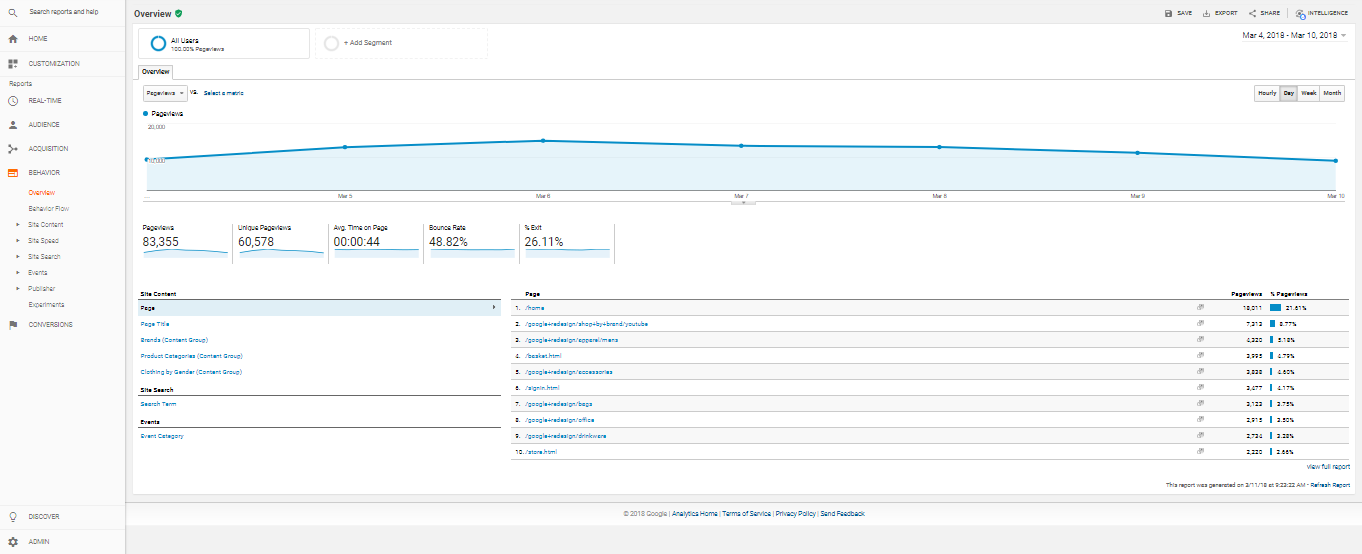Click open-link icon for /google+redesign/office row

[1200, 420]
